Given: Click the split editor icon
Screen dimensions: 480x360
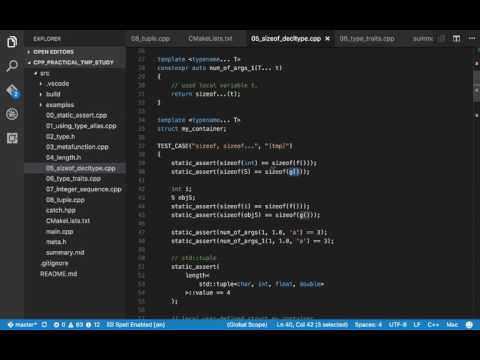Looking at the screenshot, I should pyautogui.click(x=456, y=39).
